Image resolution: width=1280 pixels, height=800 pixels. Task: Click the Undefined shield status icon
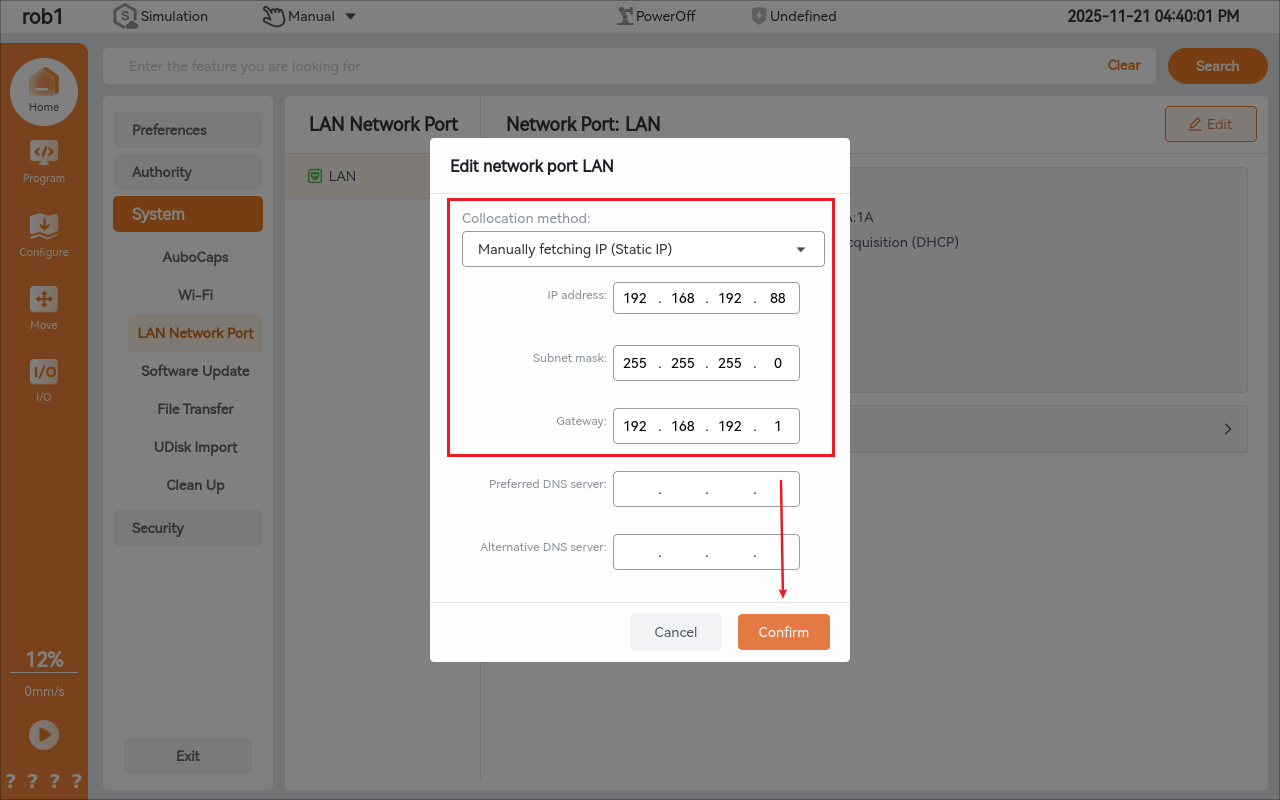[759, 16]
